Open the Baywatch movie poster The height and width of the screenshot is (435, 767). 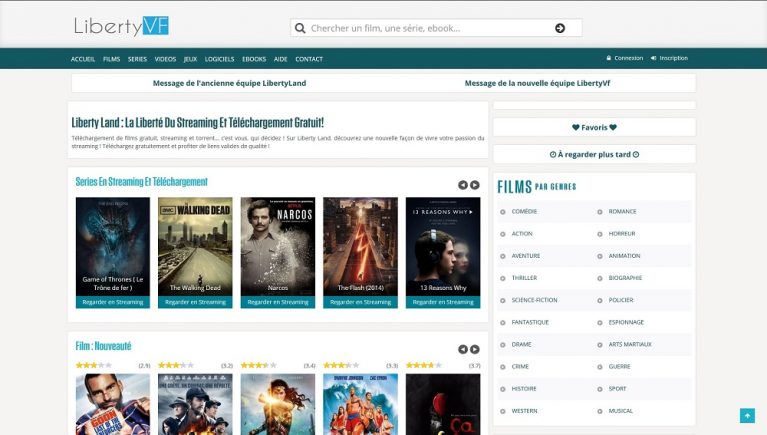tap(361, 404)
